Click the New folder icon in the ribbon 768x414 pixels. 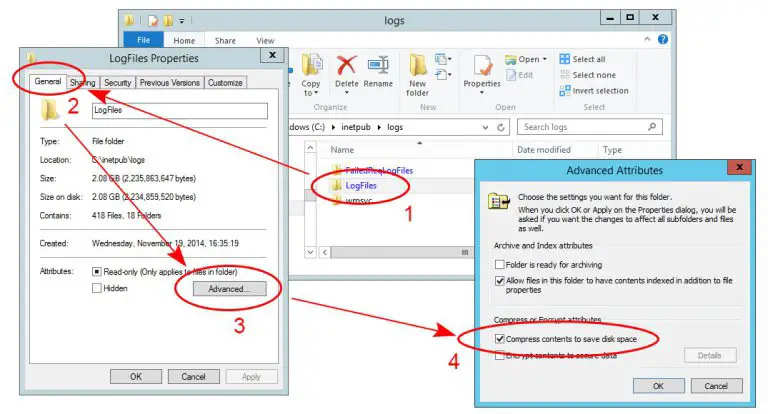(418, 65)
